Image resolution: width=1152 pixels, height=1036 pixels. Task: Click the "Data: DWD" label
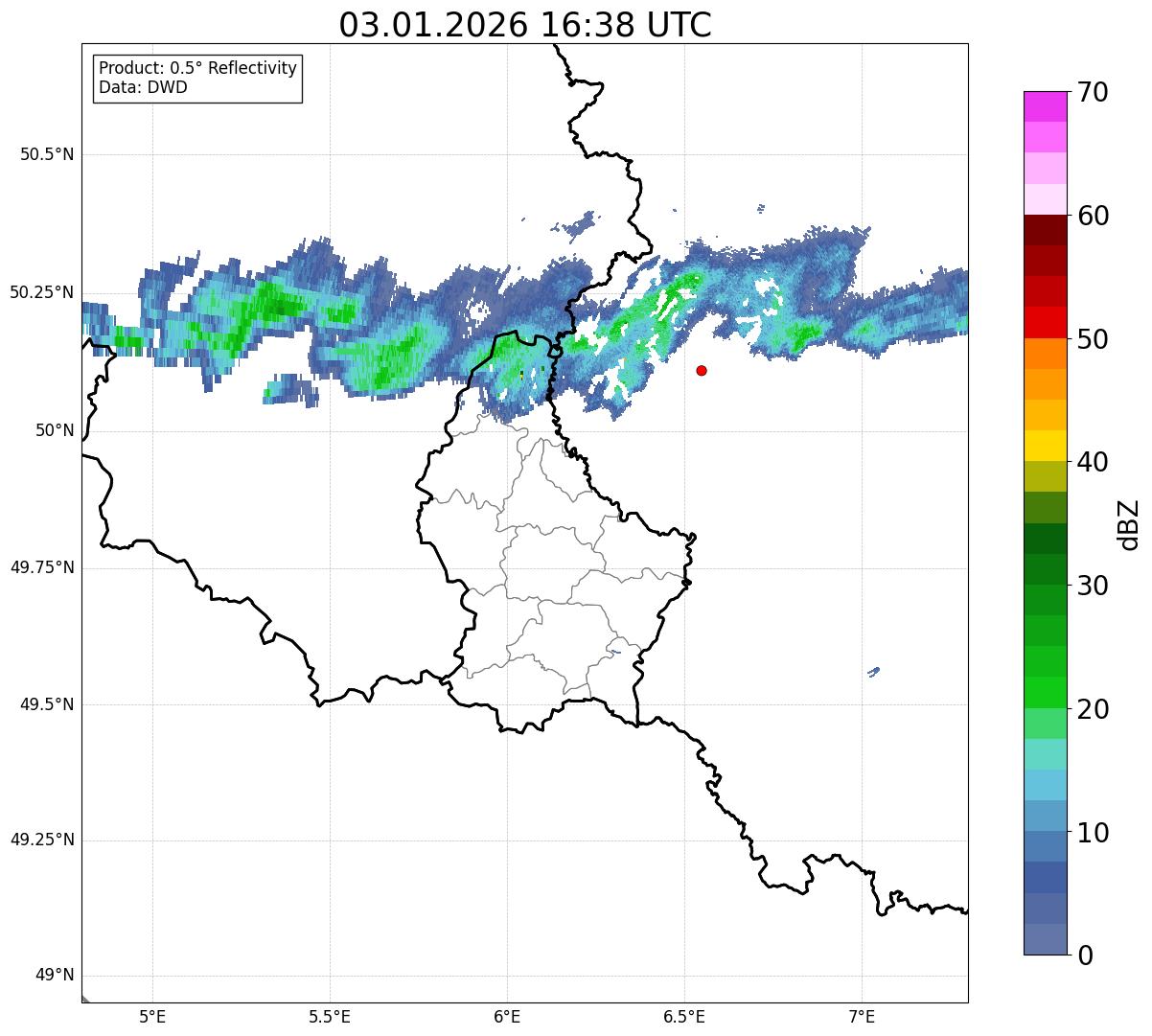(144, 87)
